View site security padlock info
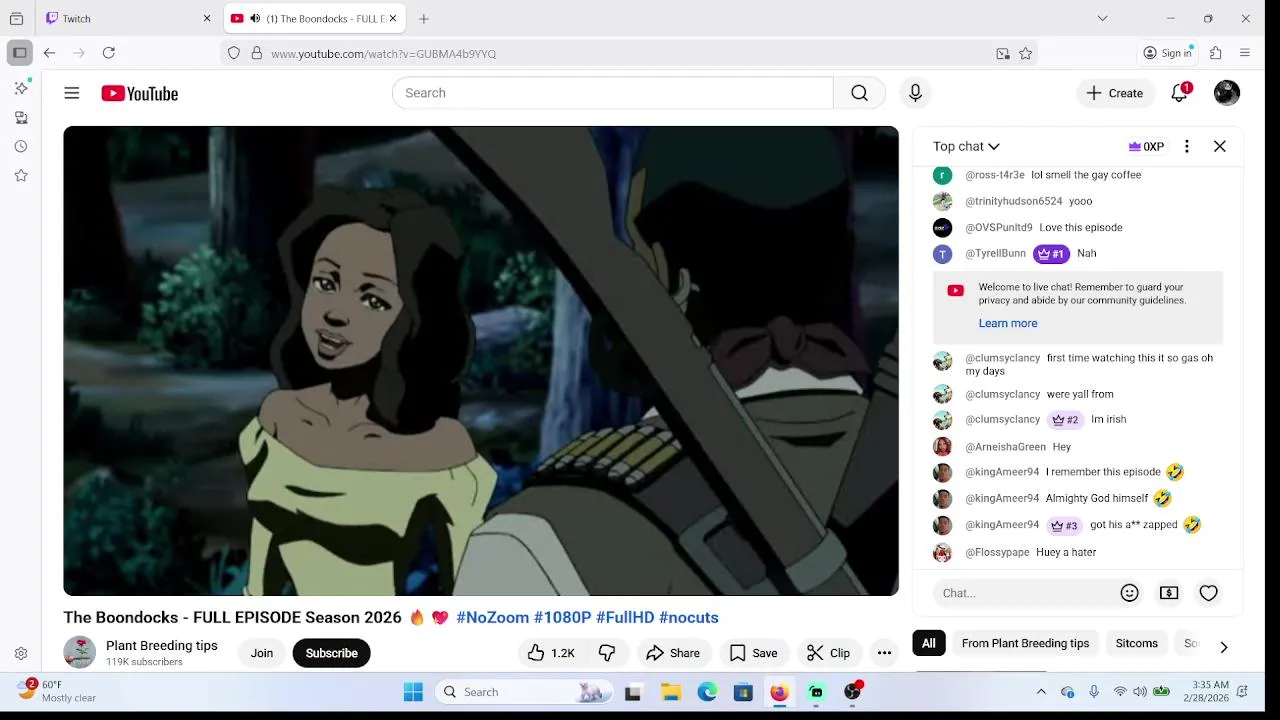Screen dimensions: 1280x720 point(257,53)
